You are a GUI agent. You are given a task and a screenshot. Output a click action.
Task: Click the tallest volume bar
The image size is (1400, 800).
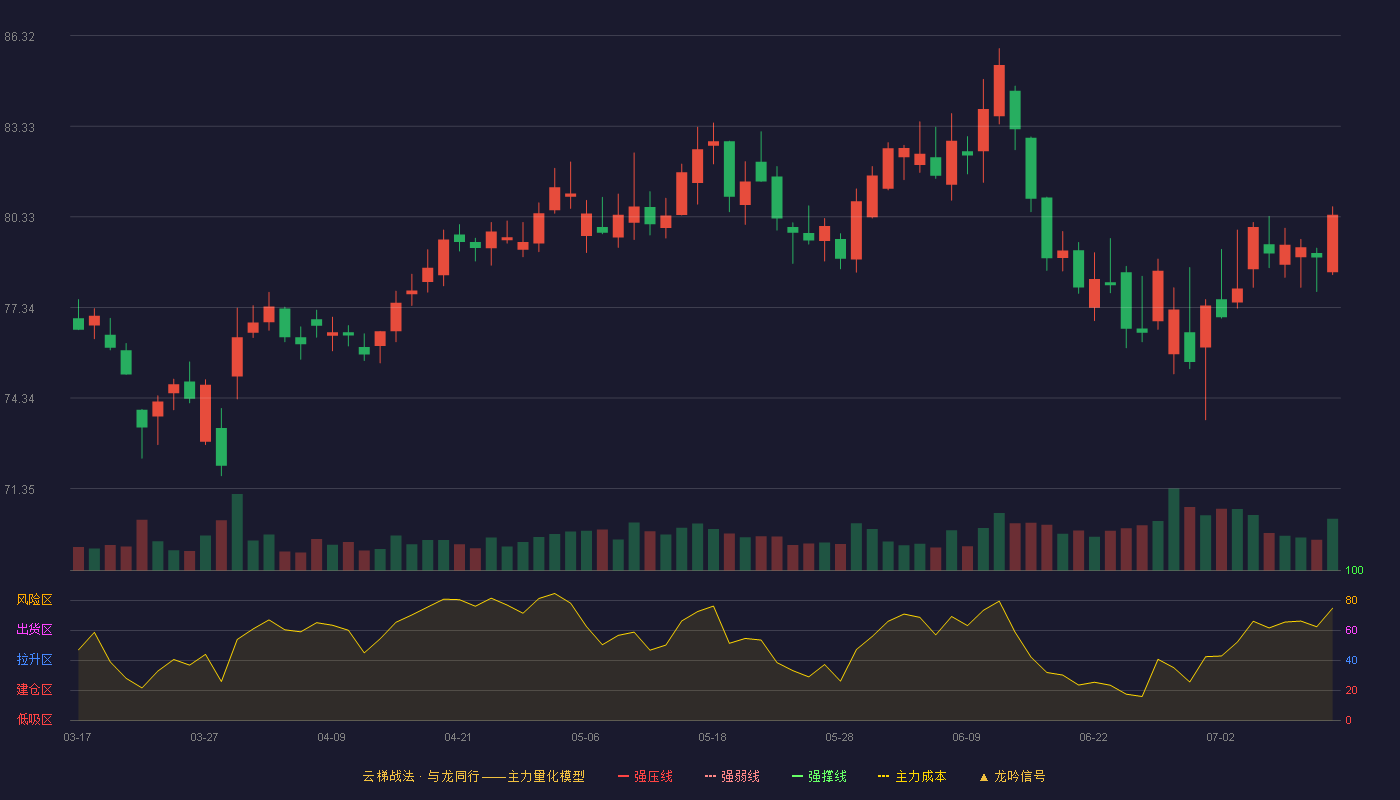tap(1174, 529)
